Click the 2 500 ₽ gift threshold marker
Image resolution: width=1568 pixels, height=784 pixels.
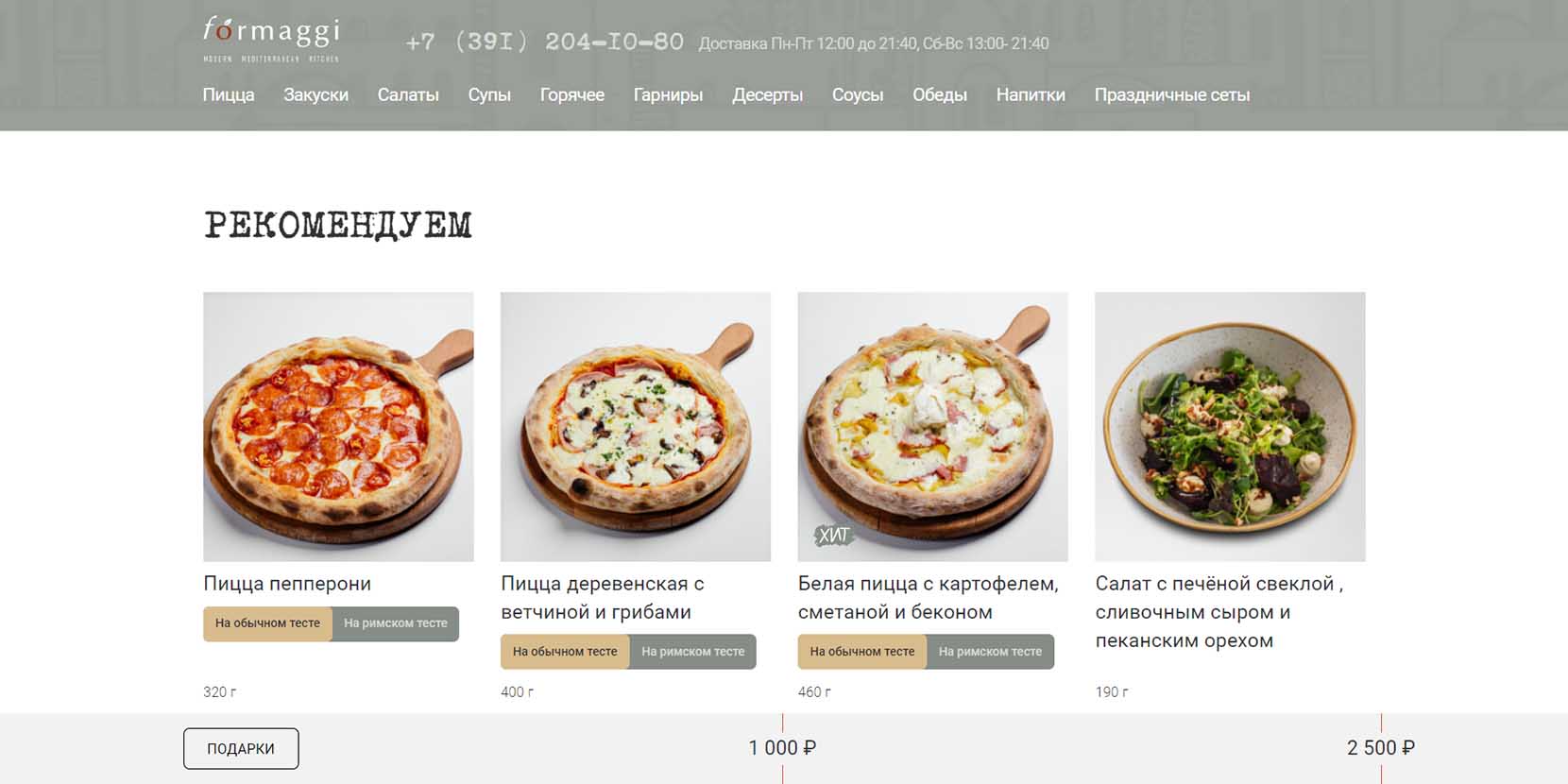pyautogui.click(x=1381, y=748)
